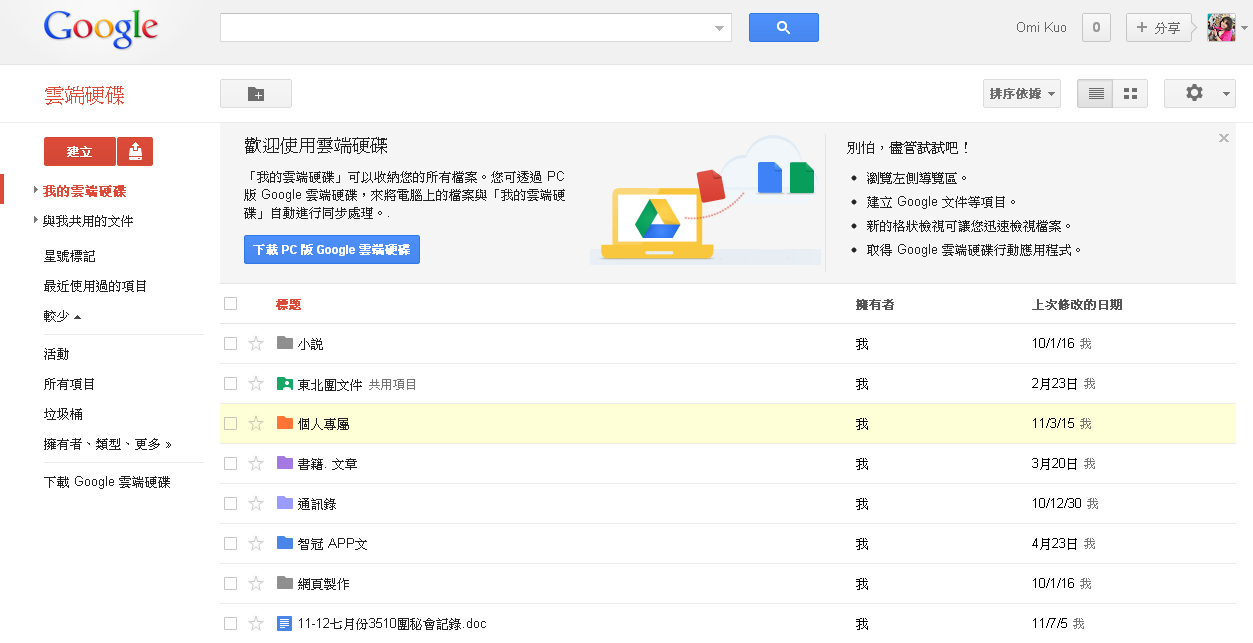Collapse the 較少 sidebar section
The image size is (1253, 643).
click(62, 316)
